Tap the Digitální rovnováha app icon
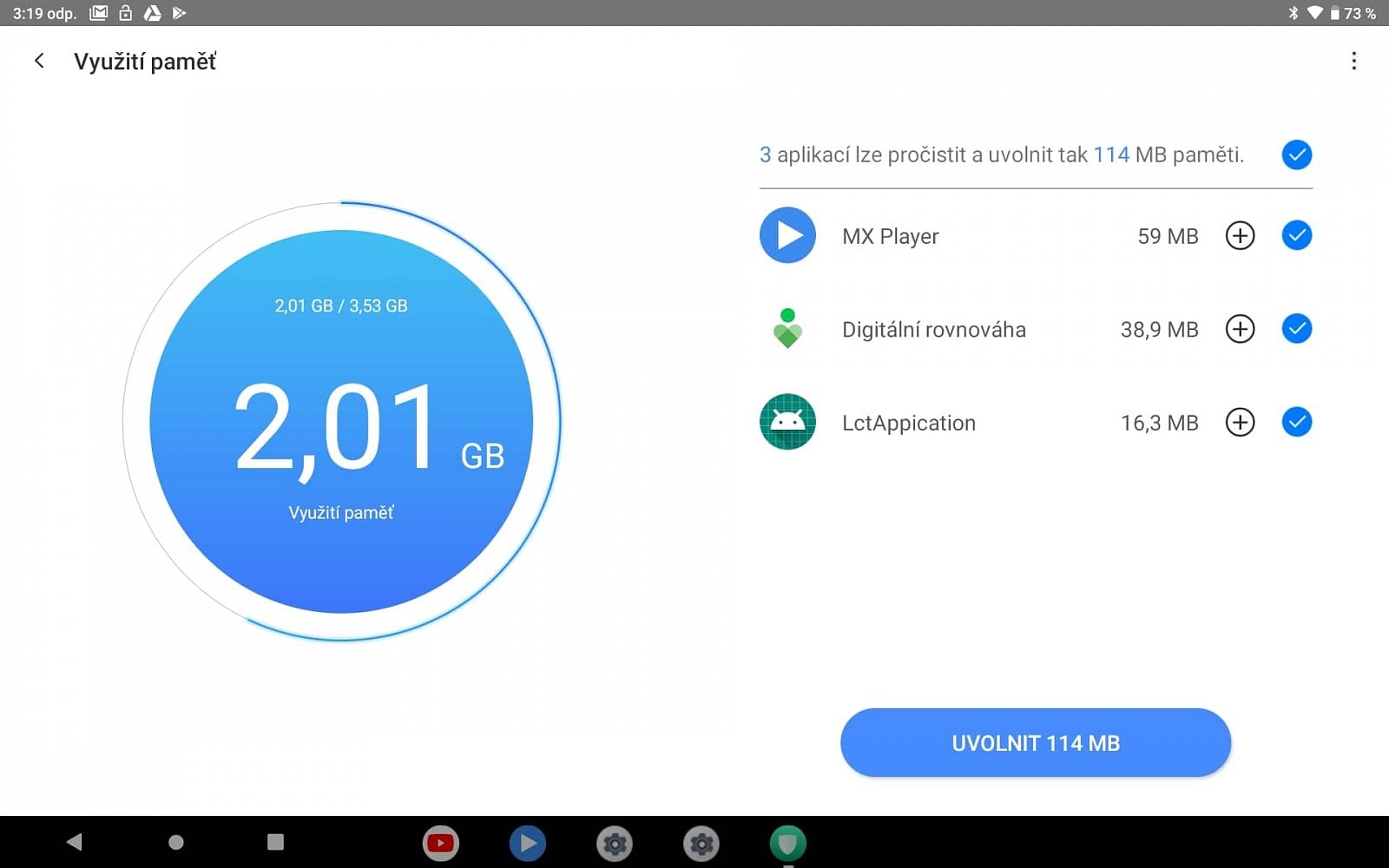The image size is (1389, 868). pos(787,329)
